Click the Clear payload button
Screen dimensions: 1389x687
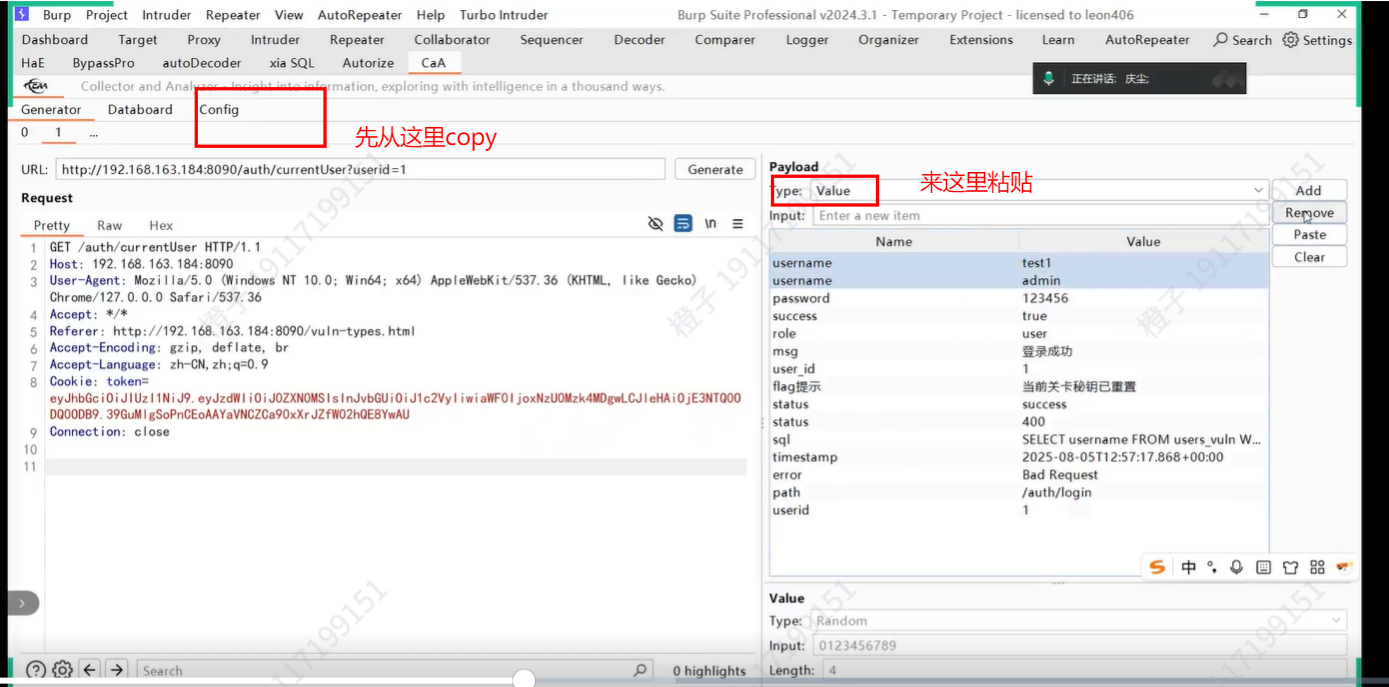coord(1309,256)
